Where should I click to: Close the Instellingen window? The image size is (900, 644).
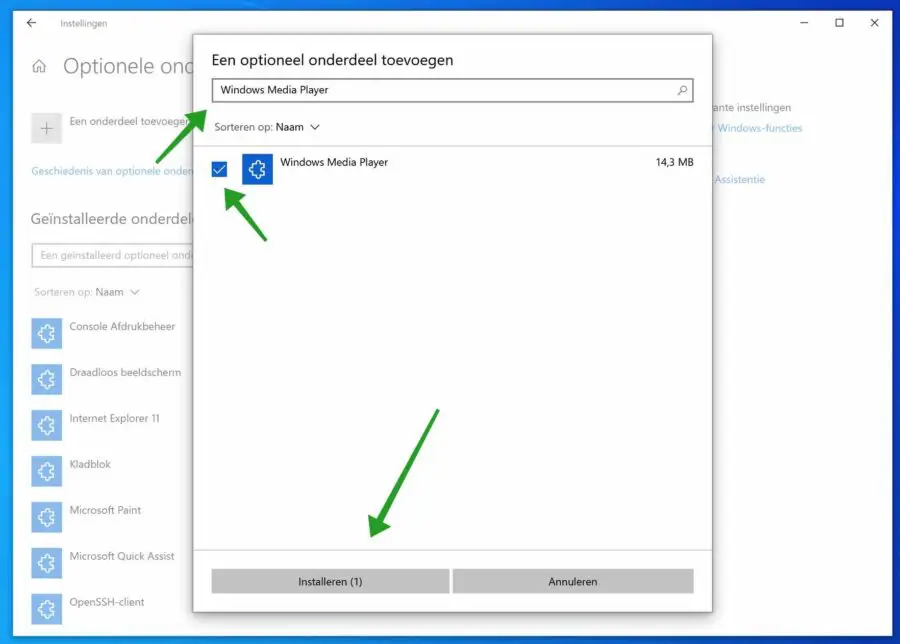874,23
